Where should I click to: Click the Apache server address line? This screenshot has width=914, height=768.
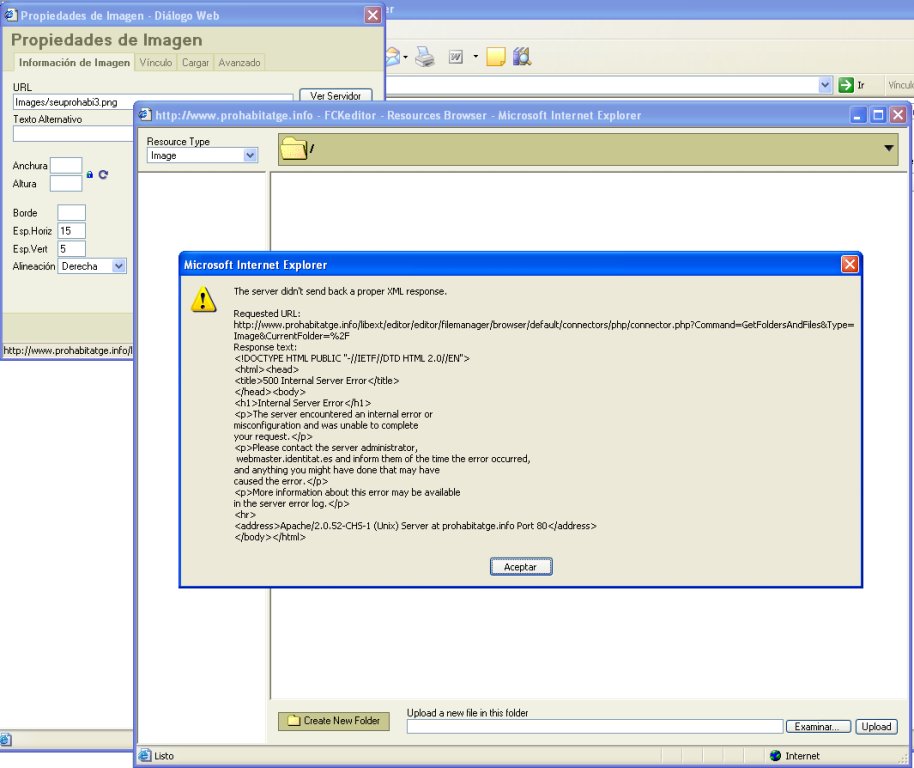(x=415, y=526)
